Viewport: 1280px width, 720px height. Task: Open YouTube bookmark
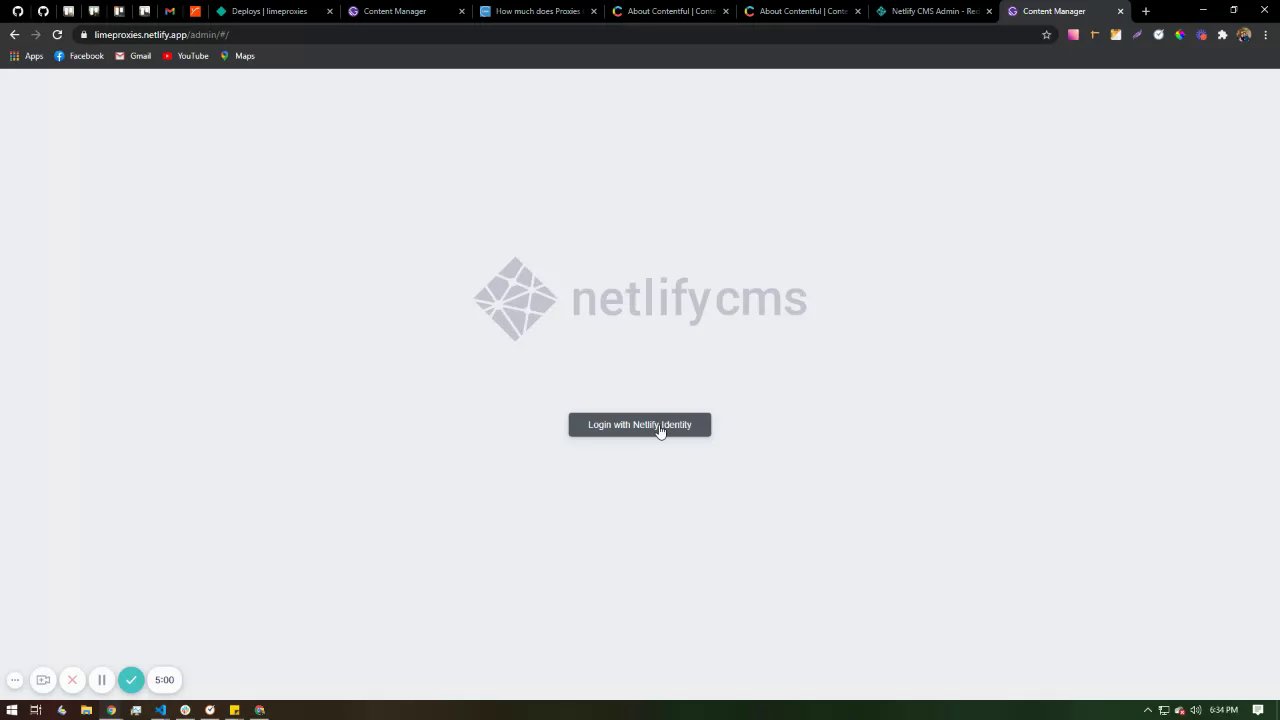tap(186, 56)
